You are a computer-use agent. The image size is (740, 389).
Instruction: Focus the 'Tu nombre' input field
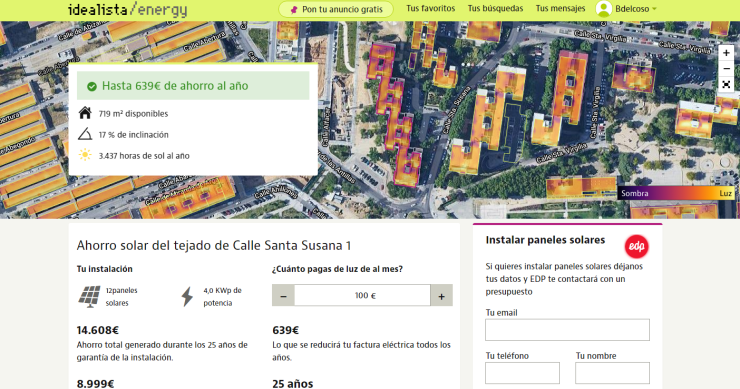tap(612, 373)
